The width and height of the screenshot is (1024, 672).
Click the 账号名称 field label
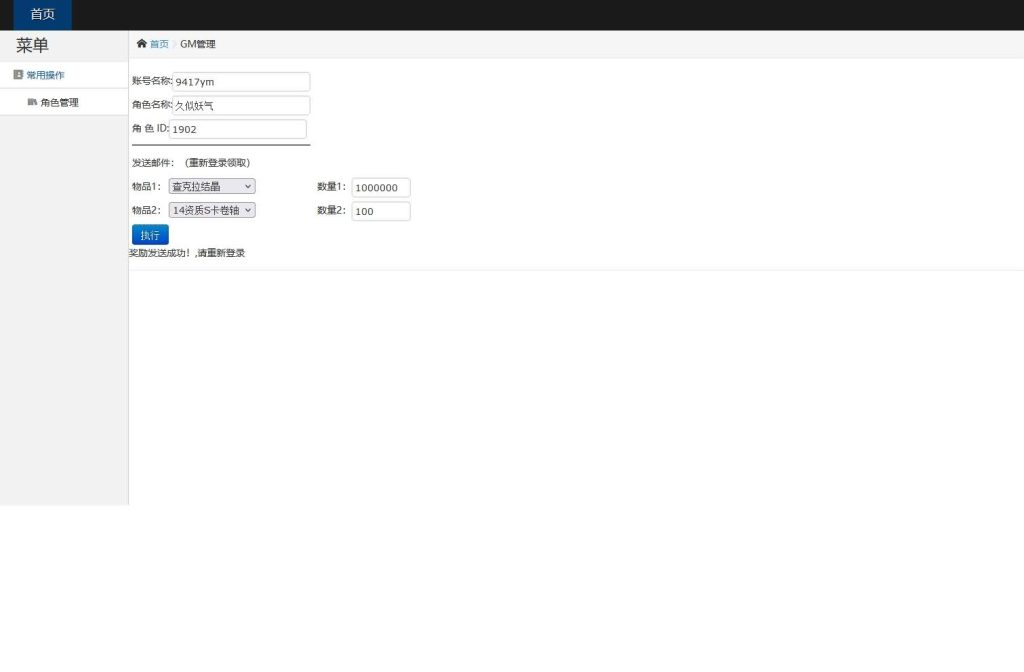[151, 81]
